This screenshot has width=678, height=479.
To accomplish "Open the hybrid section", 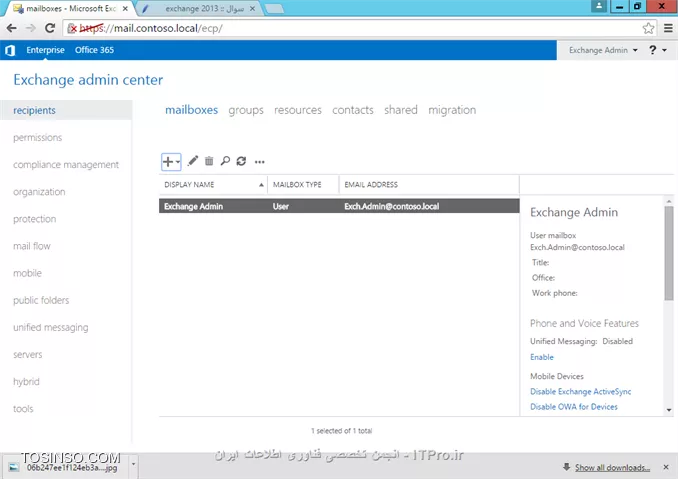I will point(26,382).
